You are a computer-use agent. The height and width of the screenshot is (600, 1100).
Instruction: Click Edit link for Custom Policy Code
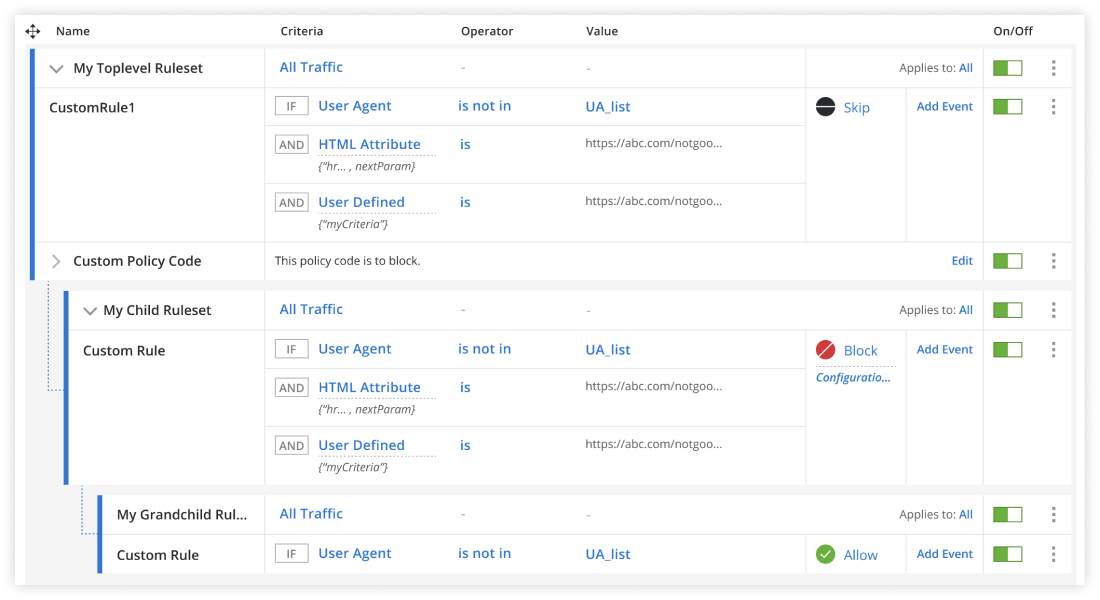tap(961, 261)
